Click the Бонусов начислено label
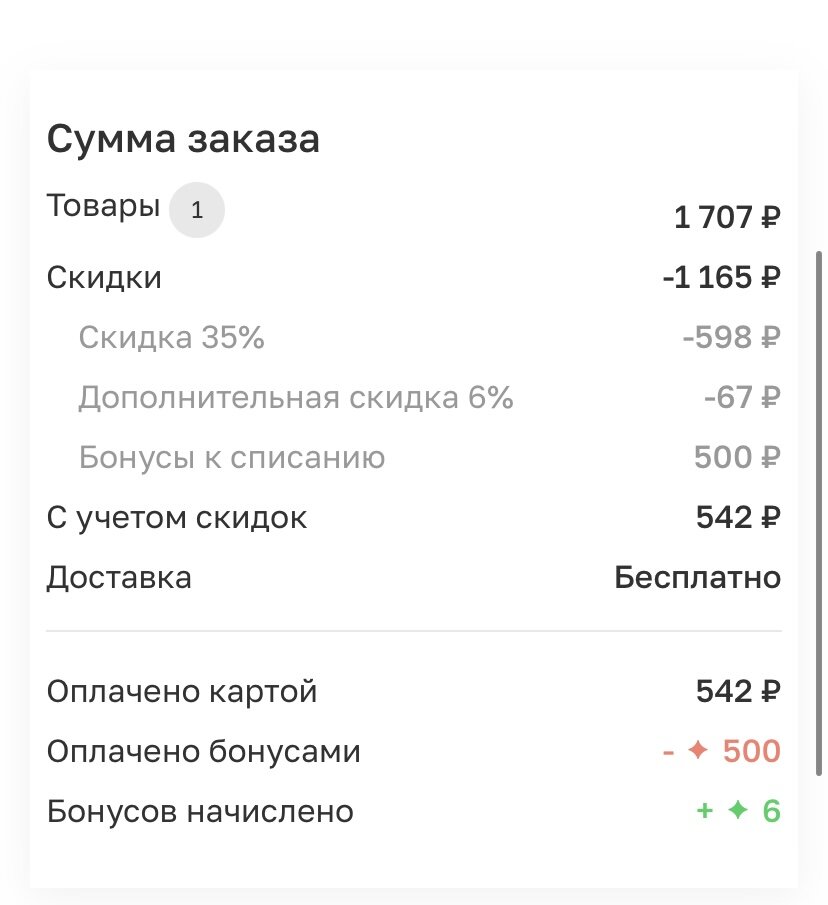 200,811
